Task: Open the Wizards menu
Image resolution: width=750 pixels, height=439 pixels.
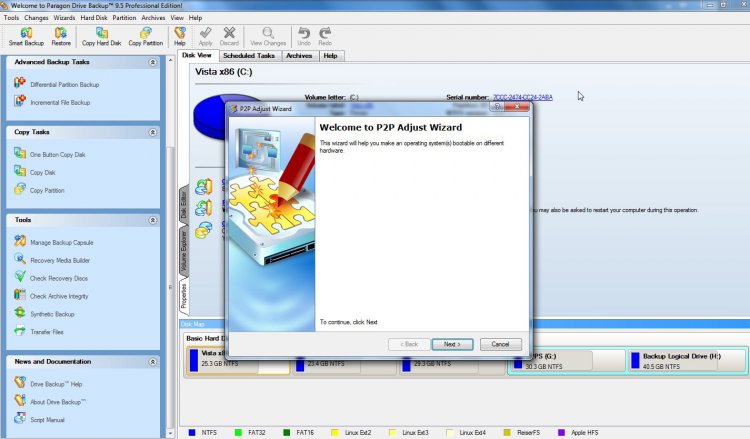Action: 64,18
